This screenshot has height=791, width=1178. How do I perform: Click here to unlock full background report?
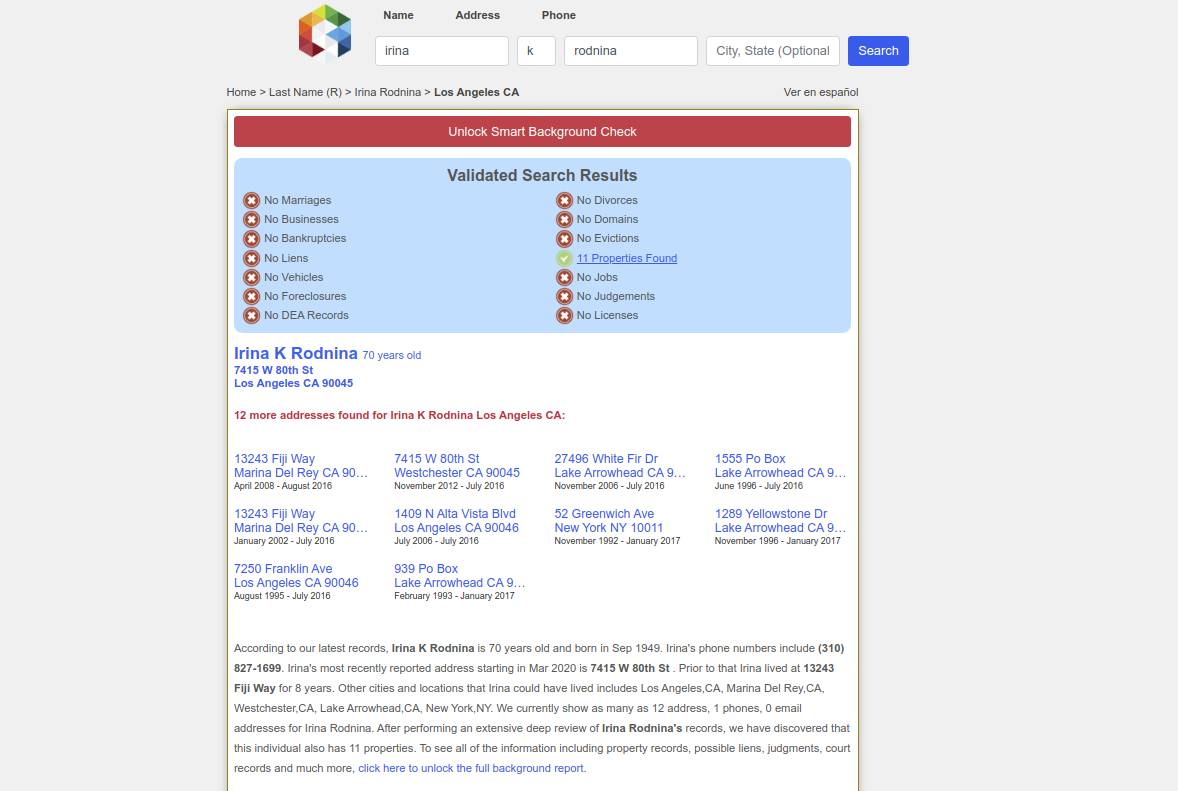pyautogui.click(x=472, y=768)
